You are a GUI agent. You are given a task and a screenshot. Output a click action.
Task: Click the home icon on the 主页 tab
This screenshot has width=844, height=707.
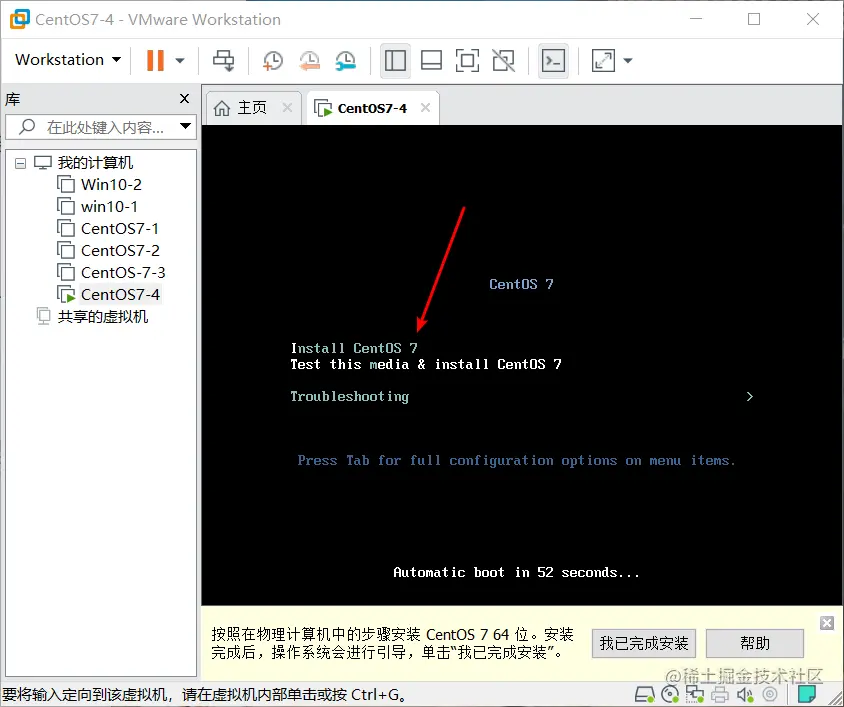click(222, 108)
